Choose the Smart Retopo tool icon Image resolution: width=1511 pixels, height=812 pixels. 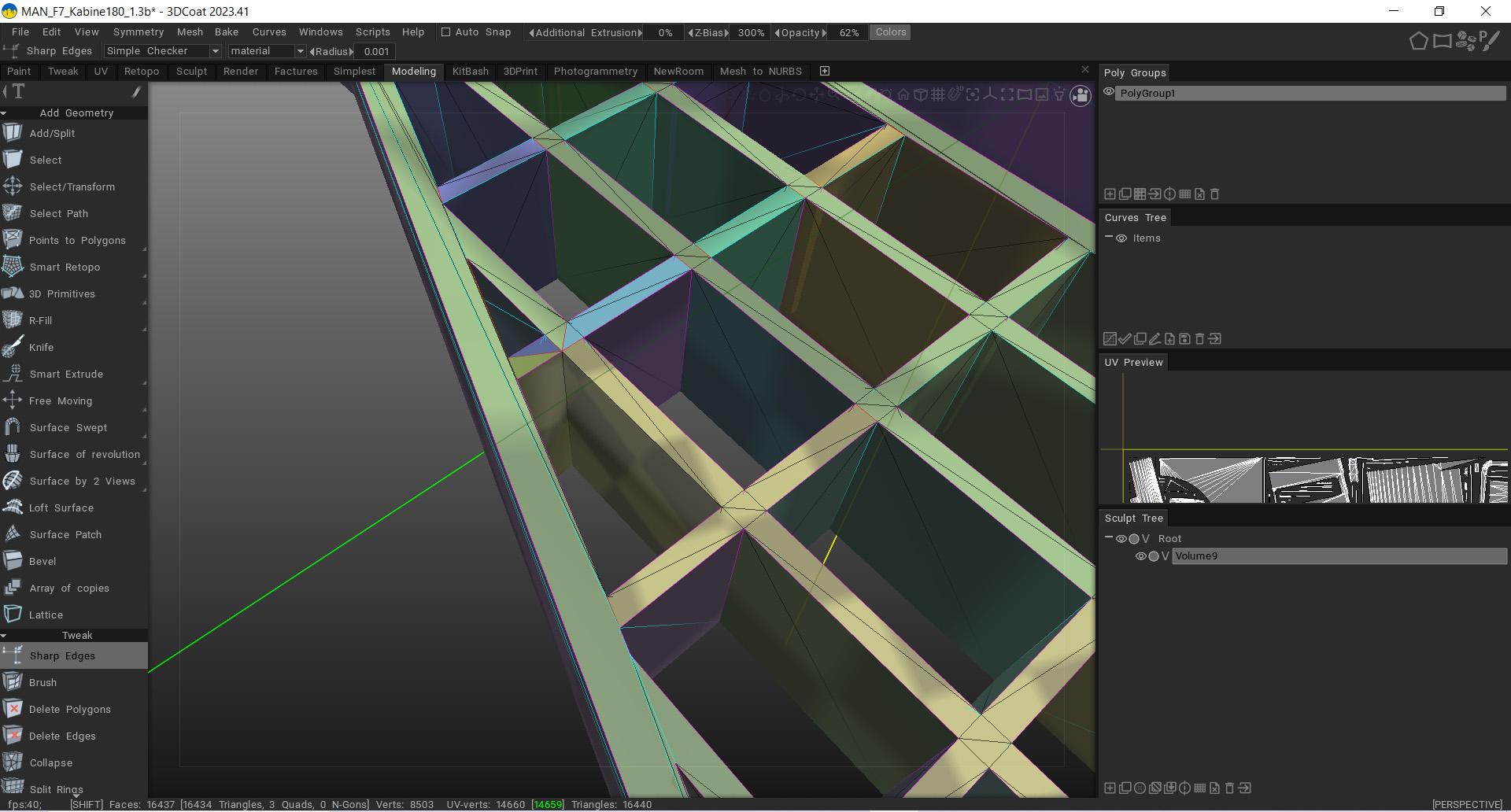[13, 267]
